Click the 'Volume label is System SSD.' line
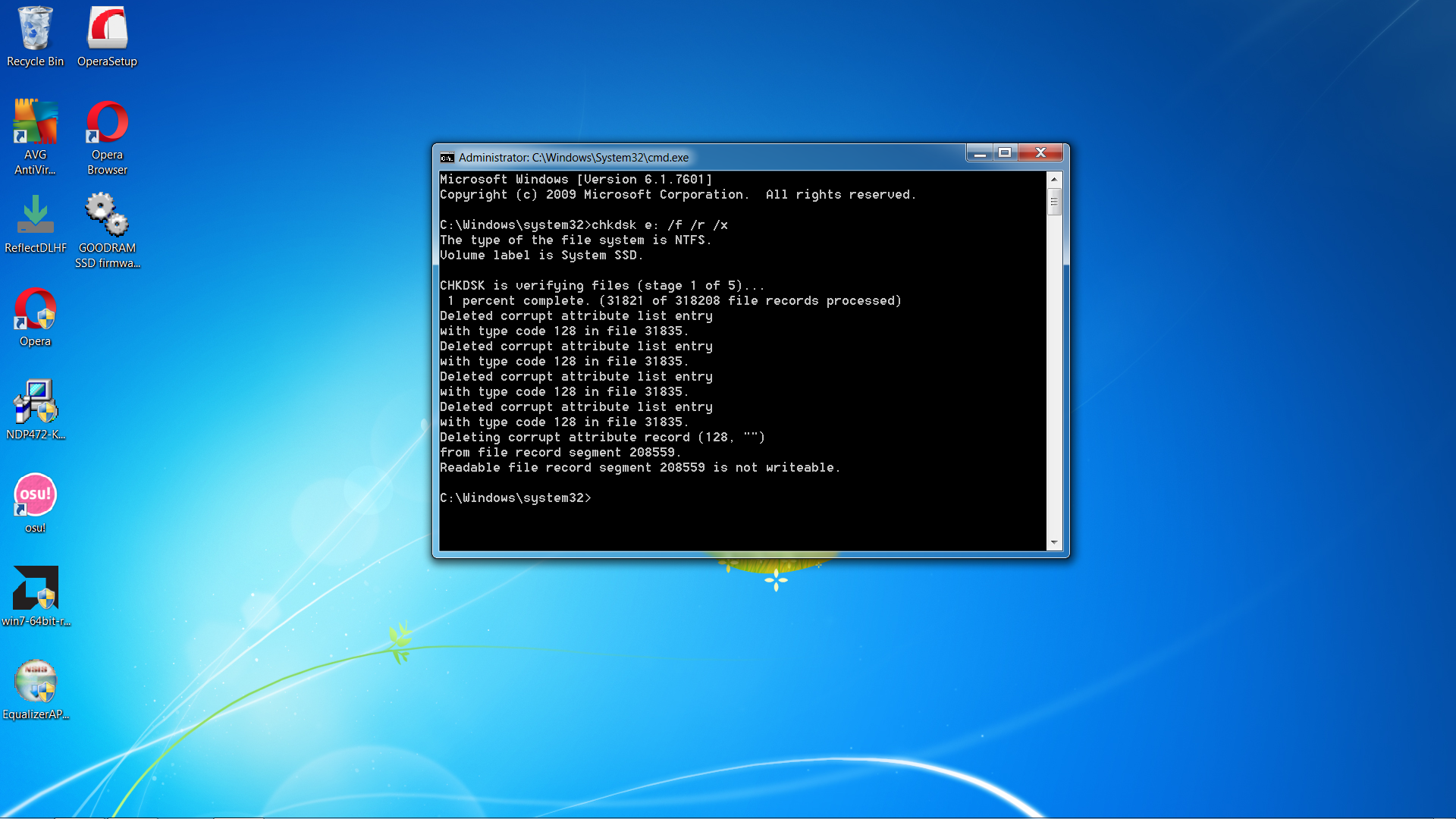Image resolution: width=1456 pixels, height=819 pixels. click(x=541, y=256)
